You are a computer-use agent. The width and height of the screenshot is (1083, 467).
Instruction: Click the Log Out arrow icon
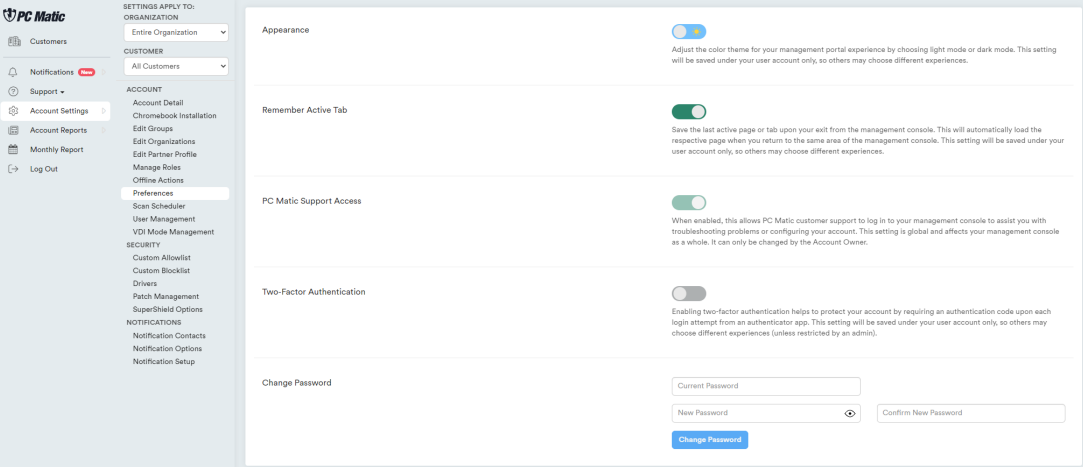coord(13,169)
